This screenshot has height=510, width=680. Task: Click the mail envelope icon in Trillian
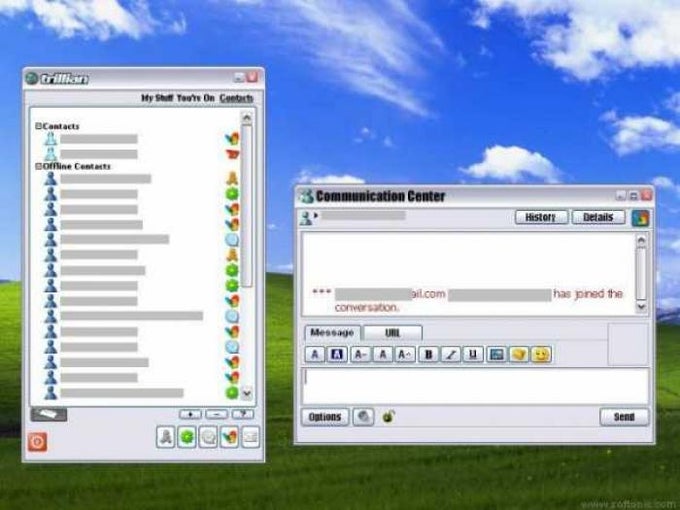[250, 437]
